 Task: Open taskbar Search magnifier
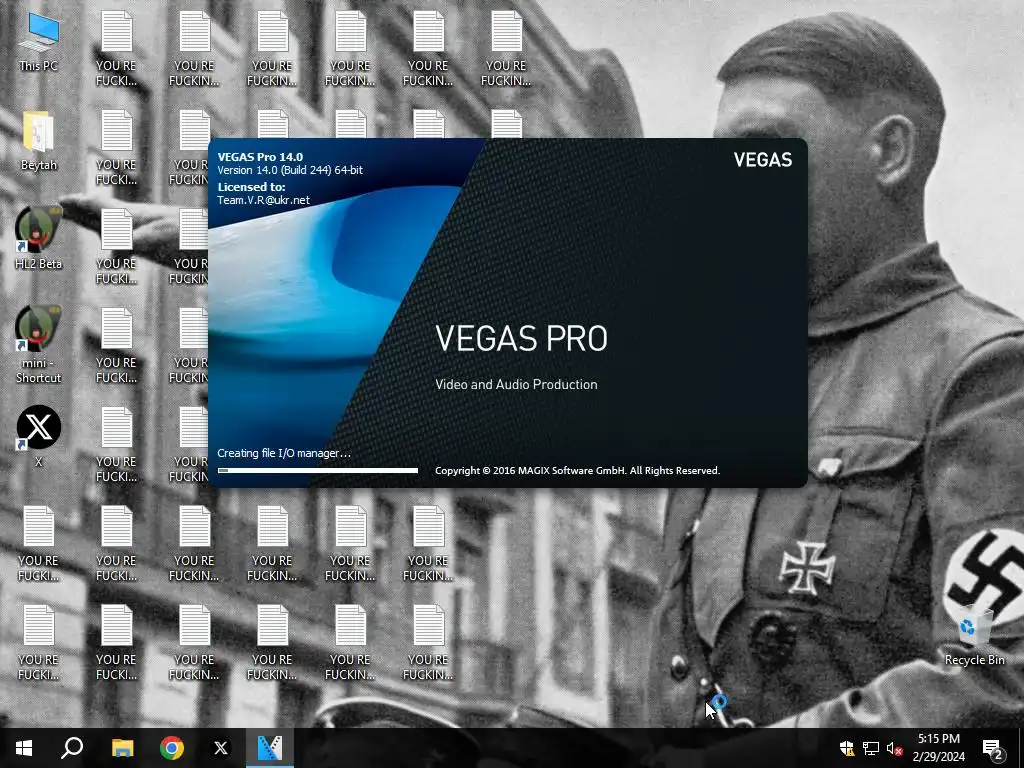pyautogui.click(x=72, y=748)
